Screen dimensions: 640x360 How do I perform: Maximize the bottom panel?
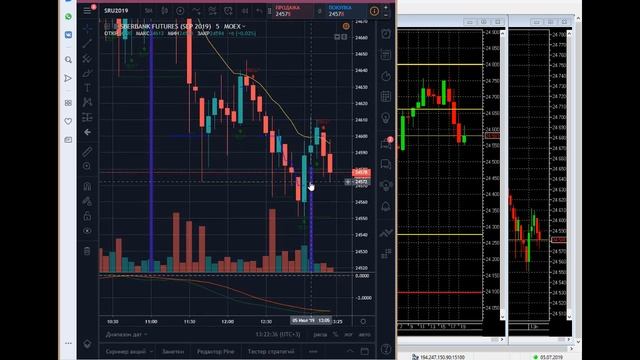(364, 351)
